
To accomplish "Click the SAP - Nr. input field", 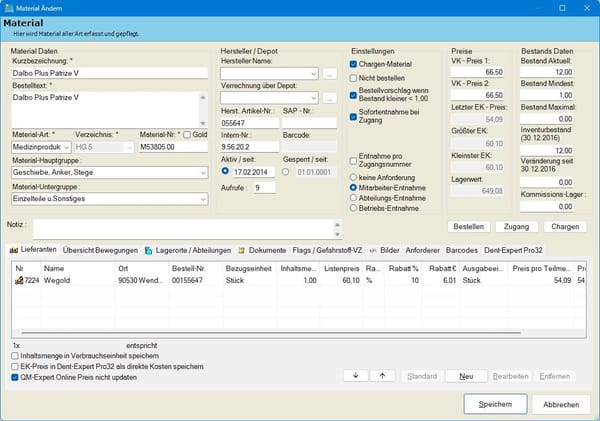I will point(310,123).
